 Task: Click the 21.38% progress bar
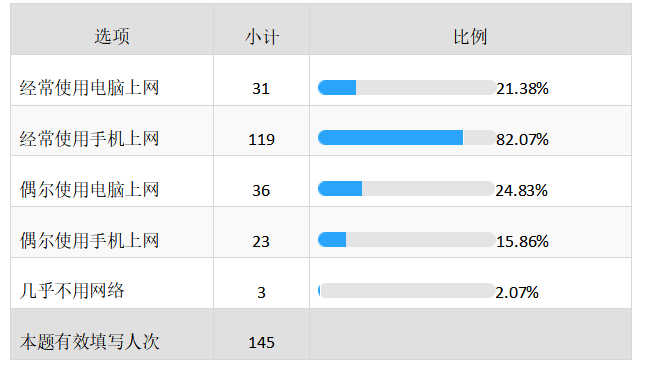coord(406,88)
